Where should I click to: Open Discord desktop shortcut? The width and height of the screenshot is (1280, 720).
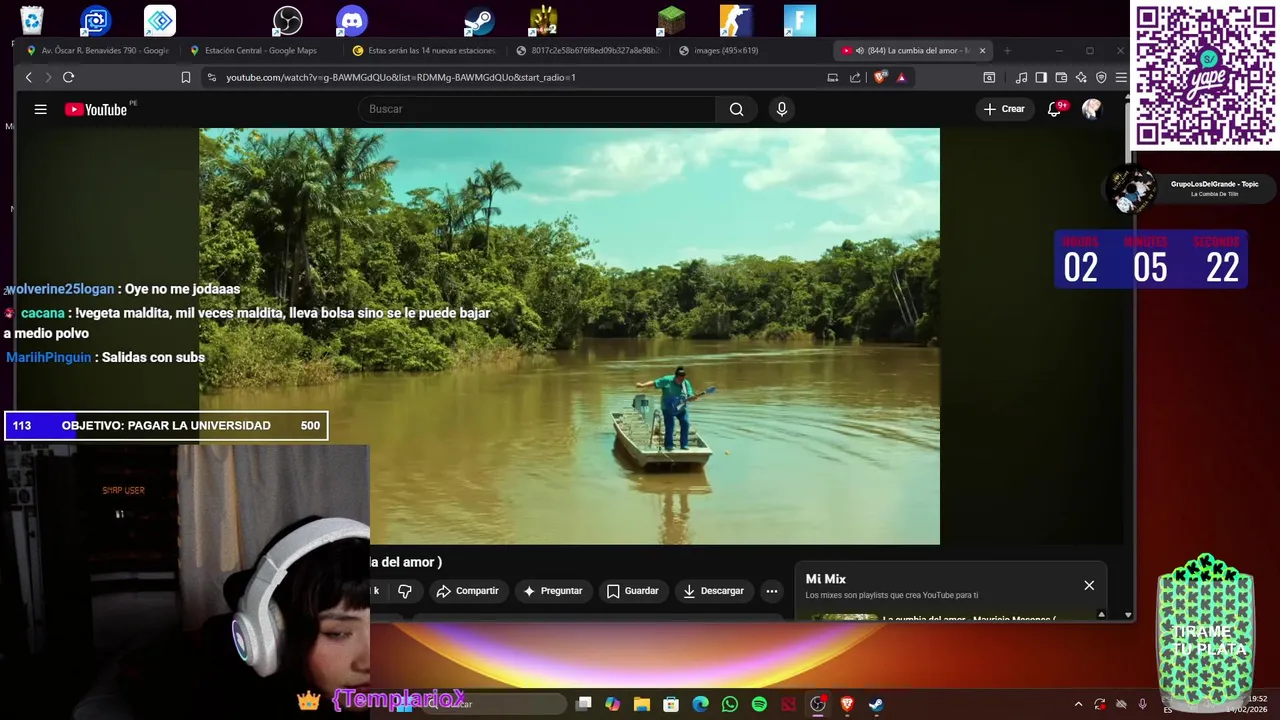[352, 20]
